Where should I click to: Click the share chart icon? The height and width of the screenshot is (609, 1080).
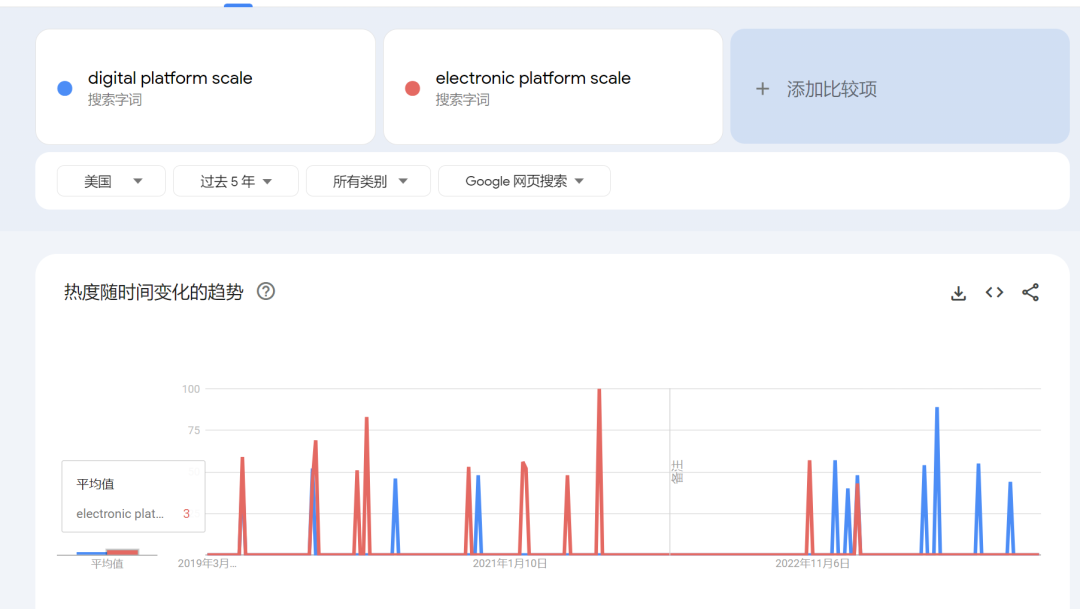(x=1031, y=292)
